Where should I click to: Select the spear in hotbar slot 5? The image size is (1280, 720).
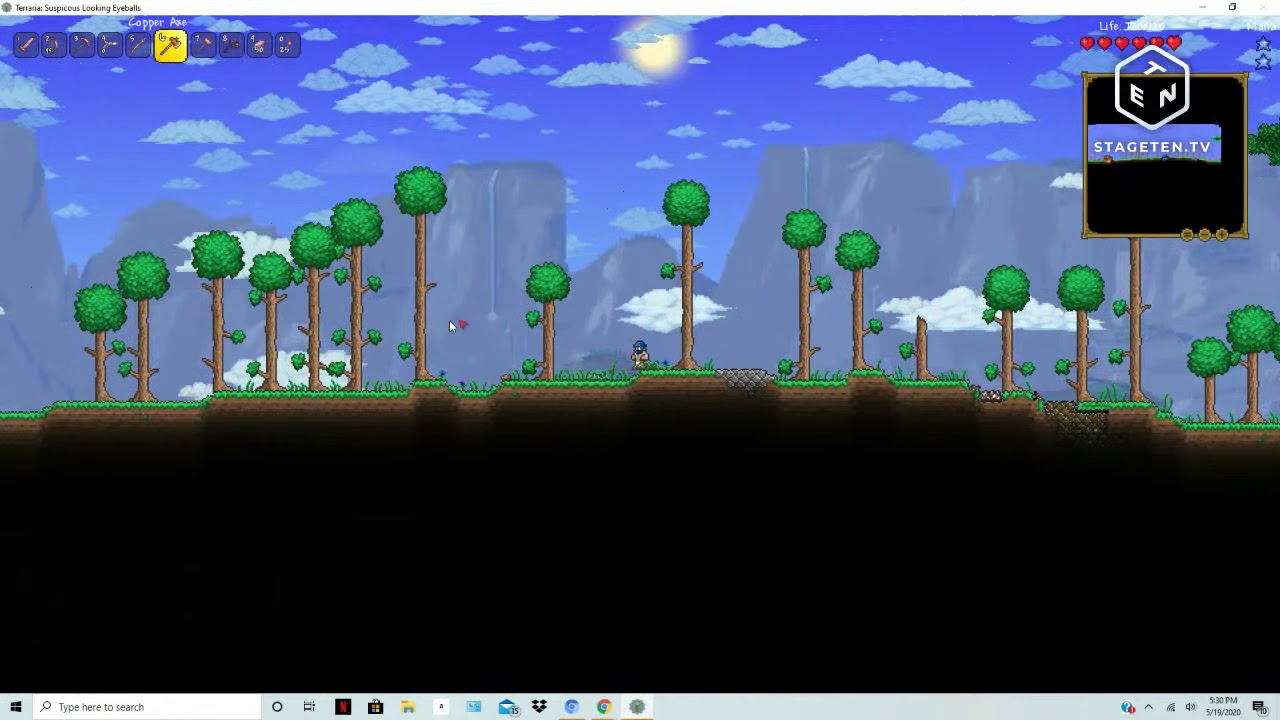138,45
